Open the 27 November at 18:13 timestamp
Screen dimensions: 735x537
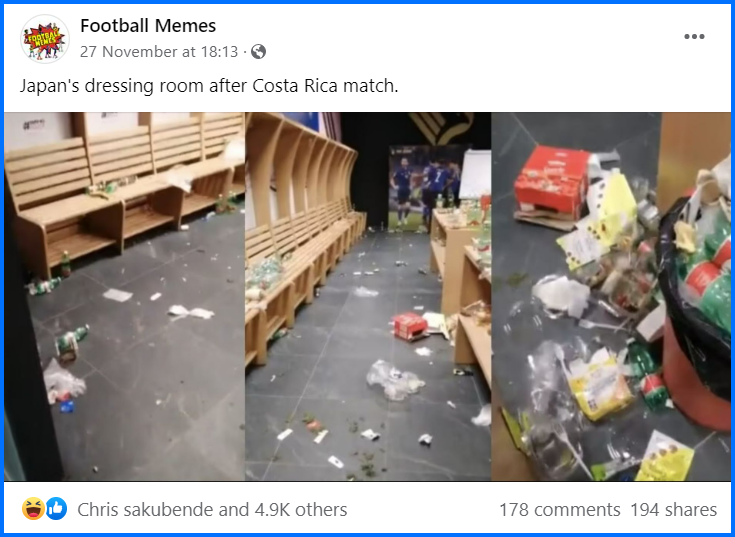point(159,52)
